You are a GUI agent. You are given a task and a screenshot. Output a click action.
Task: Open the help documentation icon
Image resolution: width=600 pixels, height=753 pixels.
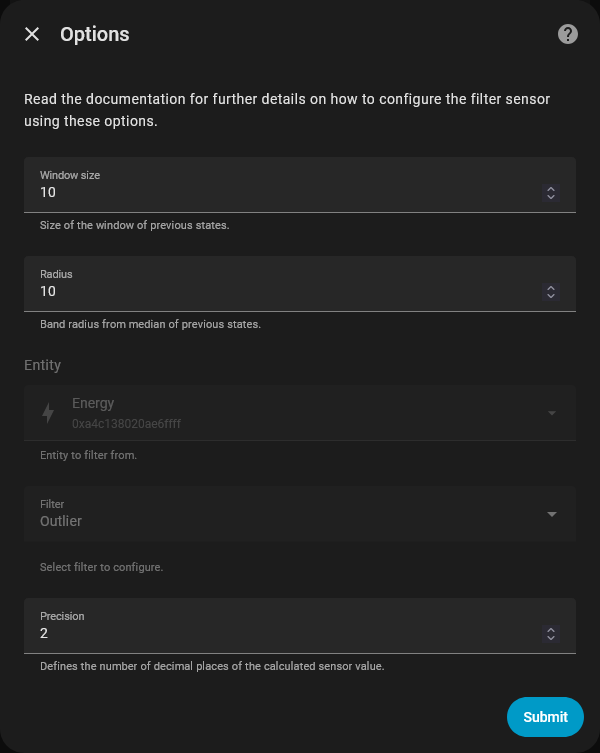coord(568,34)
